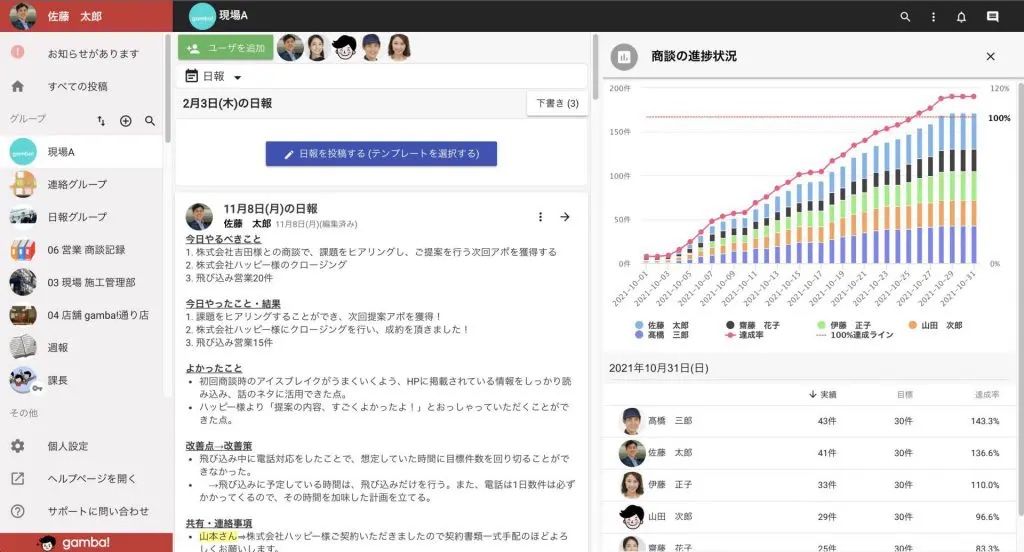Open the top bar vertical dots menu
This screenshot has height=552, width=1024.
click(x=933, y=17)
